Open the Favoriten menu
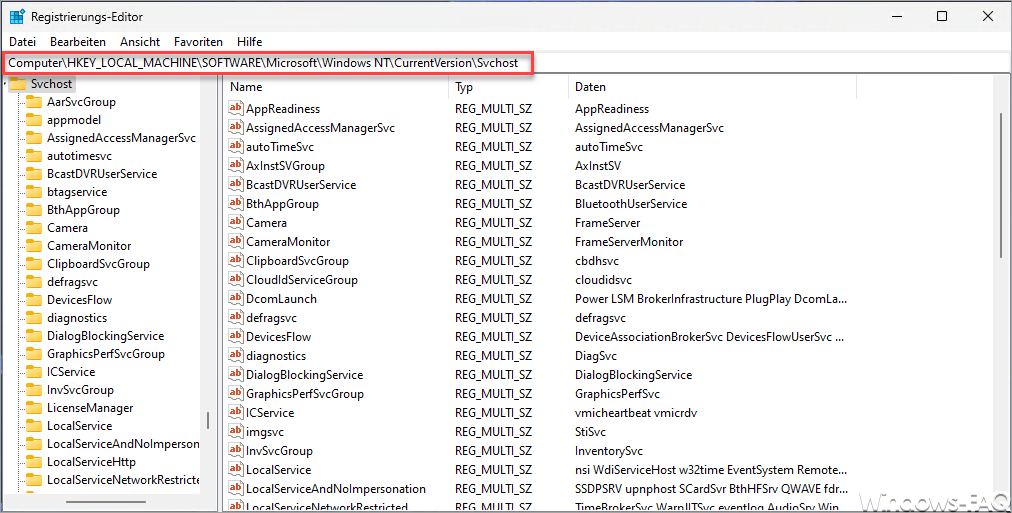The image size is (1012, 513). 198,42
